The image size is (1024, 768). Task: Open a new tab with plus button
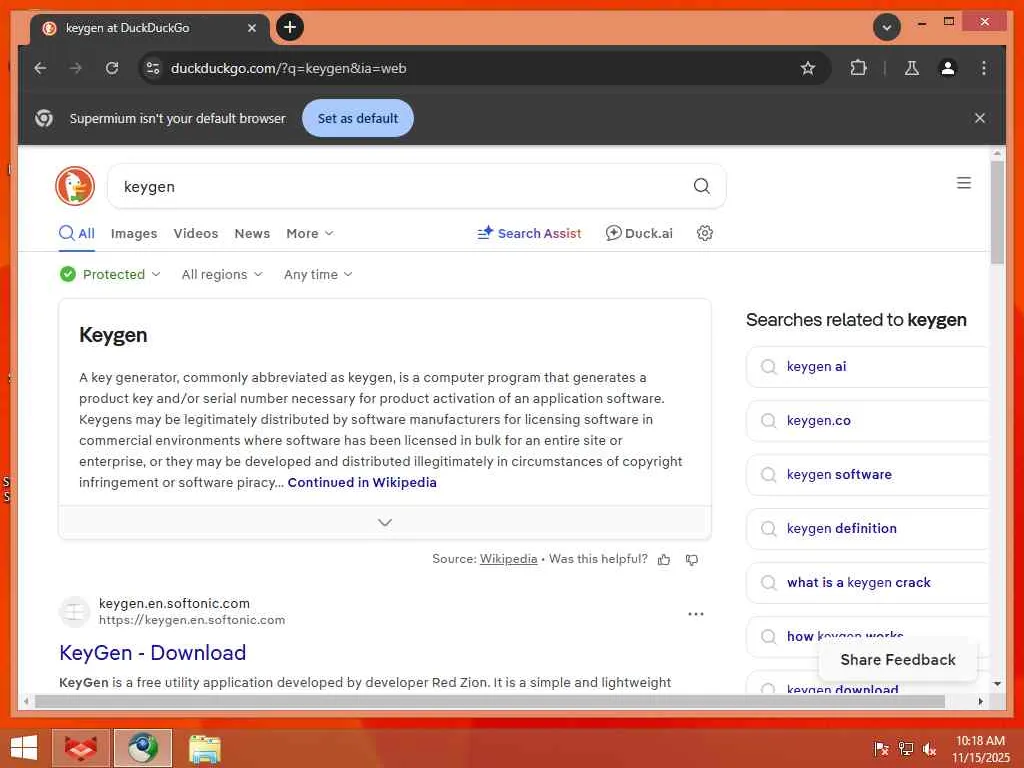pos(290,27)
